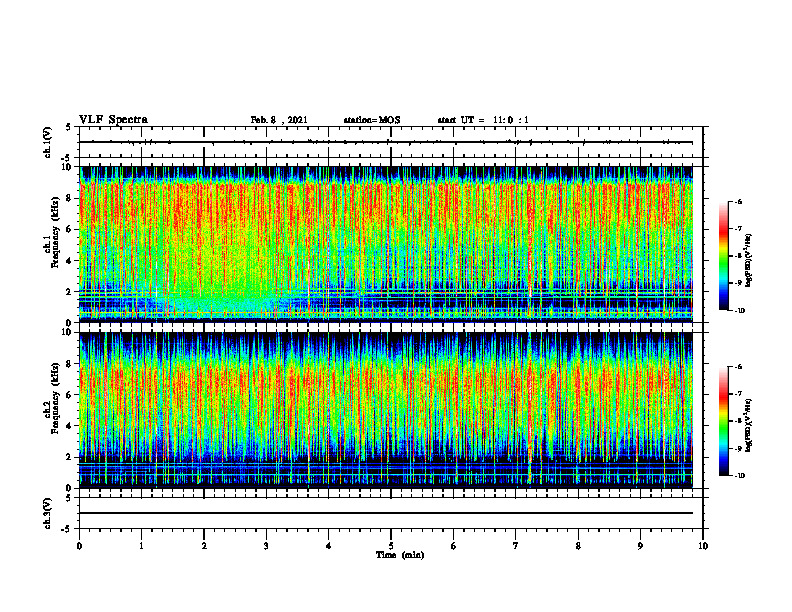The height and width of the screenshot is (612, 792).
Task: Click the '5' tick on the ch.1(V) axis
Action: click(x=68, y=127)
